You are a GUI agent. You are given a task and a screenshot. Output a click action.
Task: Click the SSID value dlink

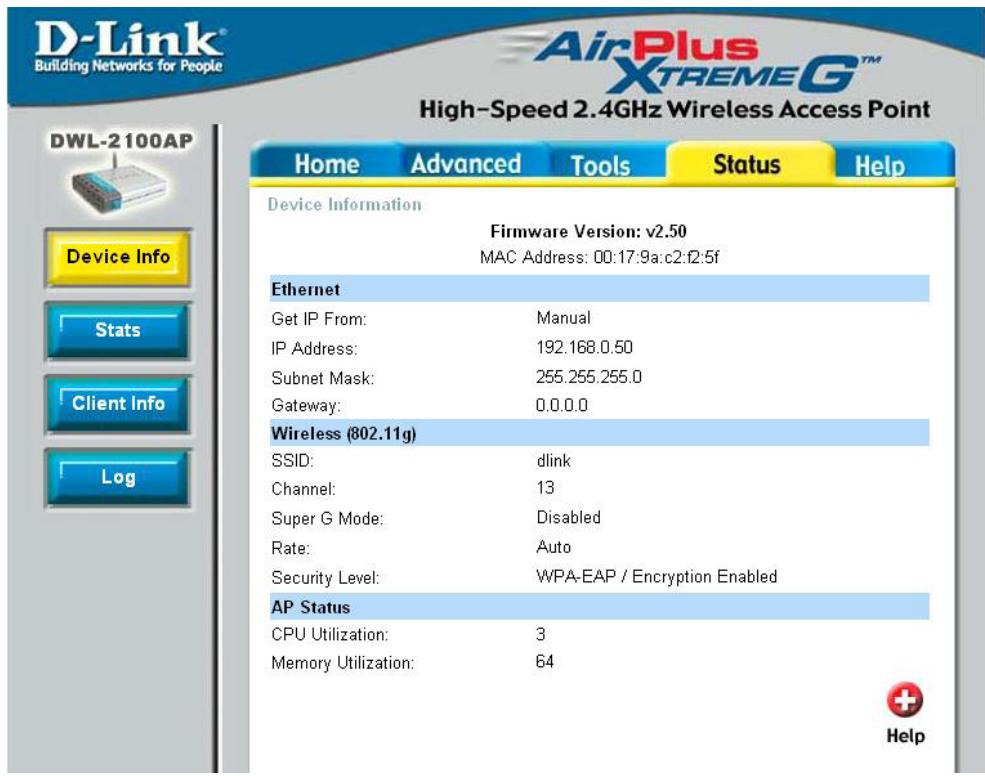[x=553, y=461]
